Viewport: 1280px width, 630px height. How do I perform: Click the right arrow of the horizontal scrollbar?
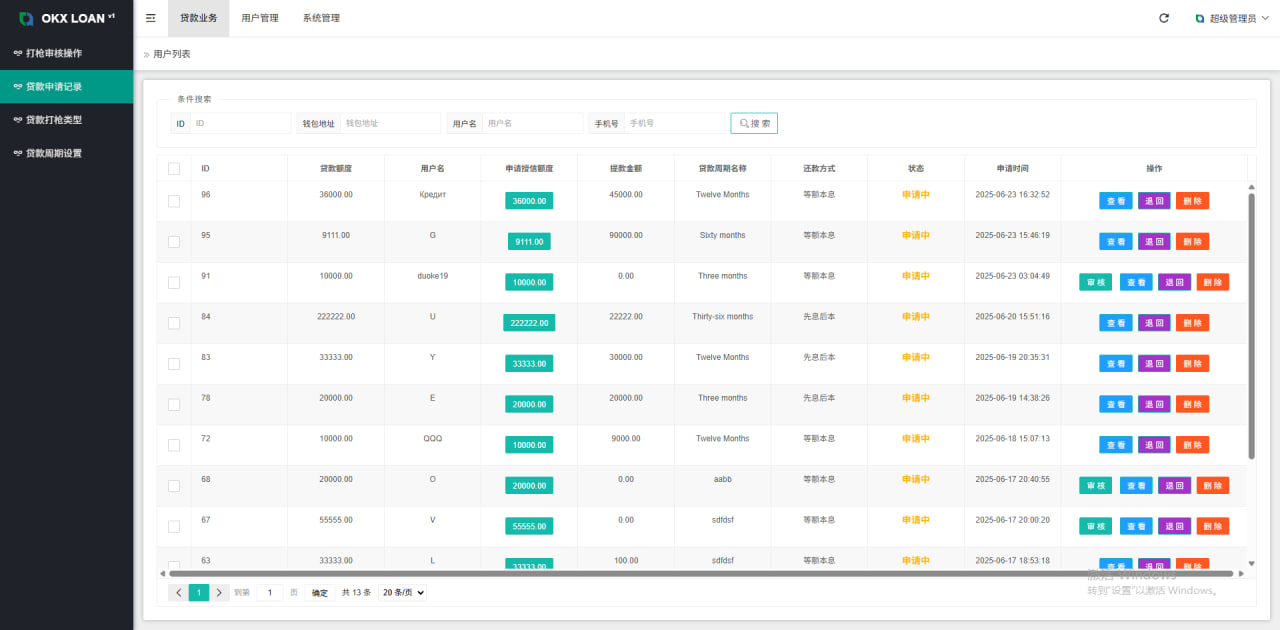tap(1241, 573)
